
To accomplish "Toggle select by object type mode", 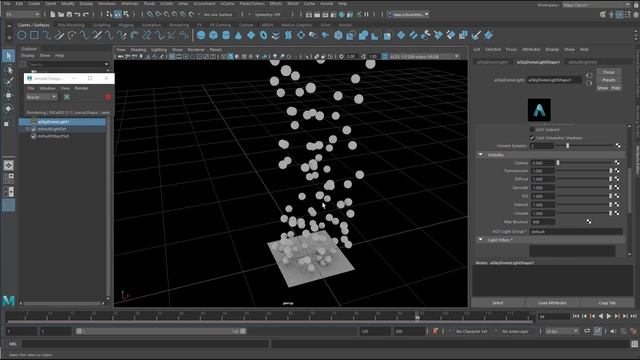I will pos(118,14).
